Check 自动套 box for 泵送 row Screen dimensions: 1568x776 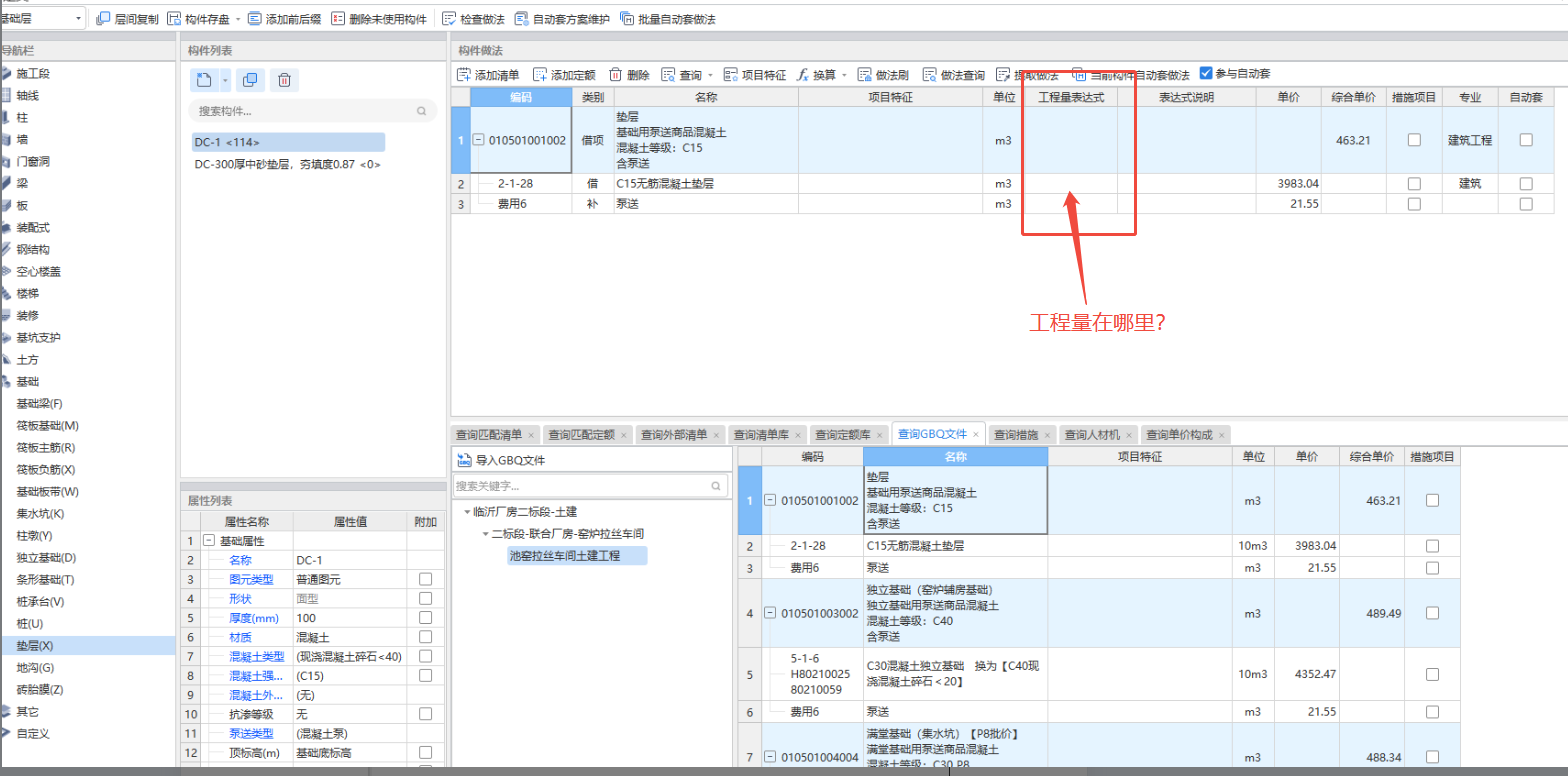[1526, 203]
